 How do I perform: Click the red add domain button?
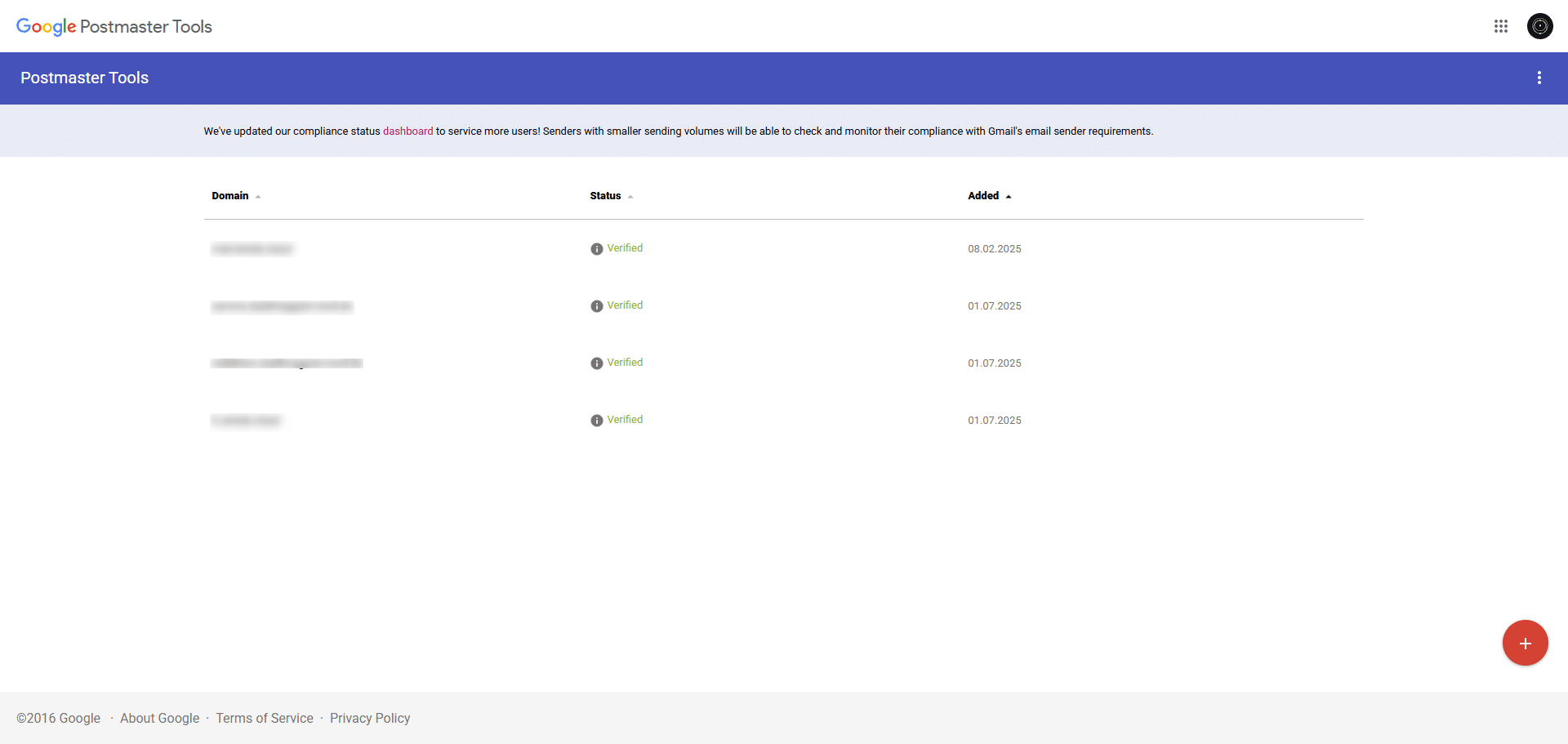pos(1526,643)
